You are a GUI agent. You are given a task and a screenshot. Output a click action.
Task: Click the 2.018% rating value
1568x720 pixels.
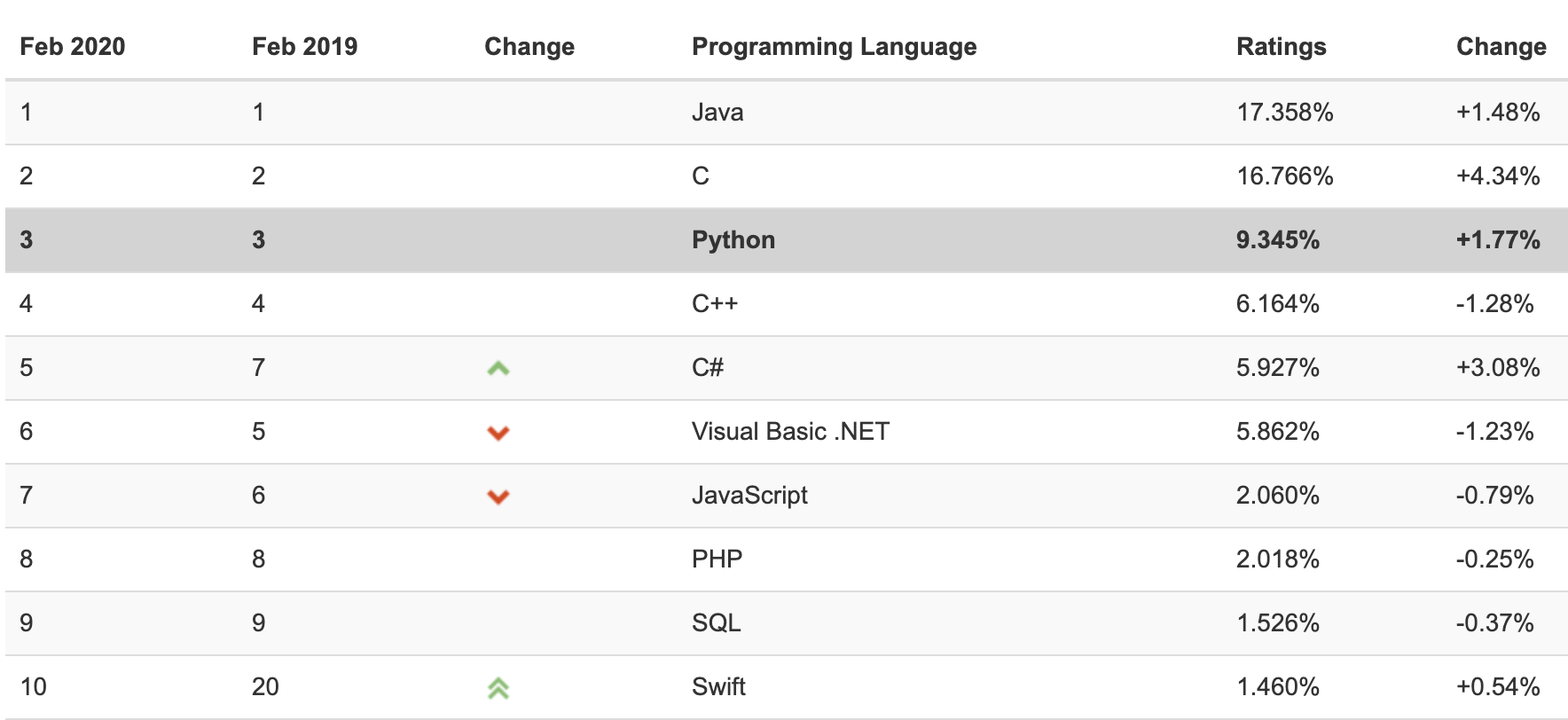1278,560
